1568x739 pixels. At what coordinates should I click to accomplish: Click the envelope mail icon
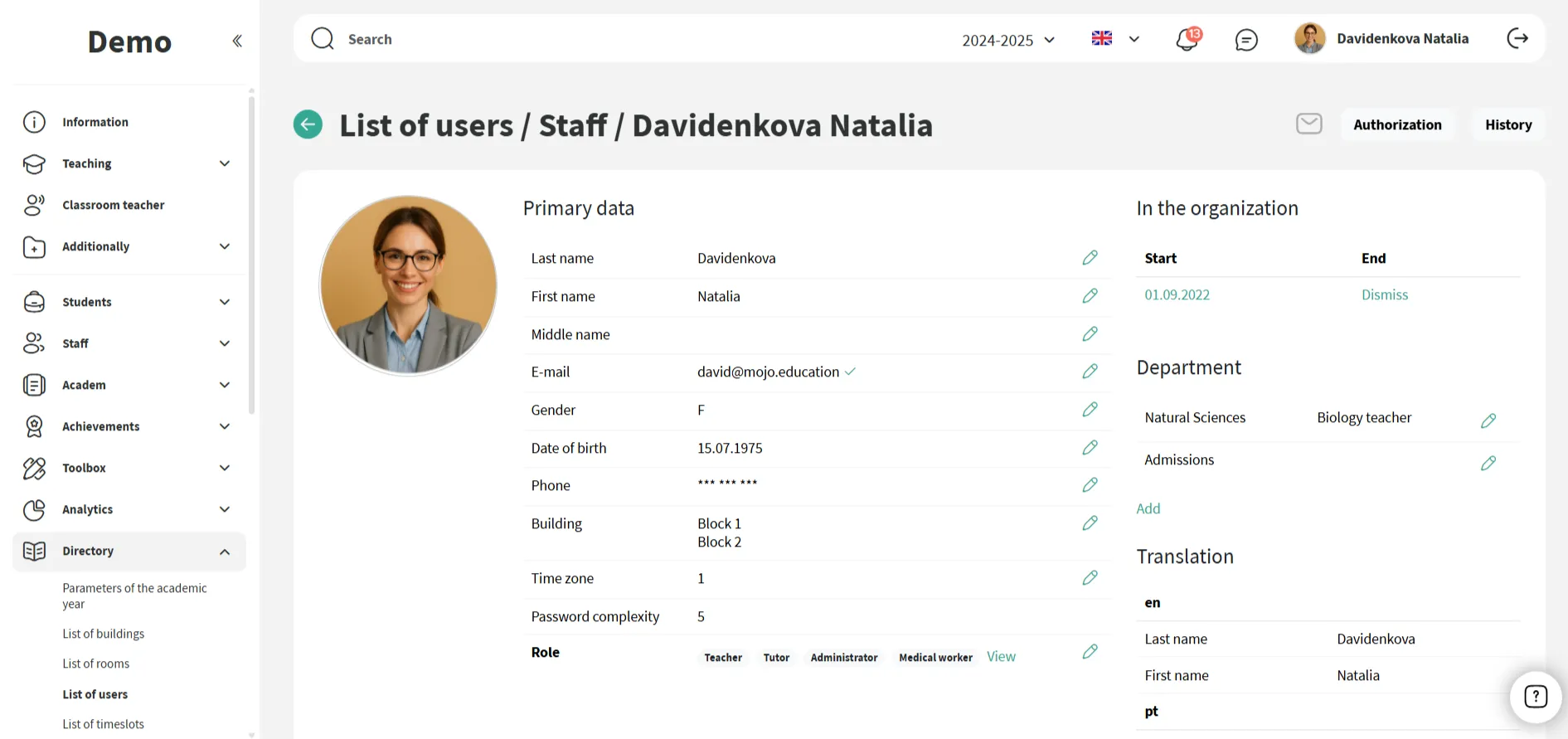(x=1308, y=124)
